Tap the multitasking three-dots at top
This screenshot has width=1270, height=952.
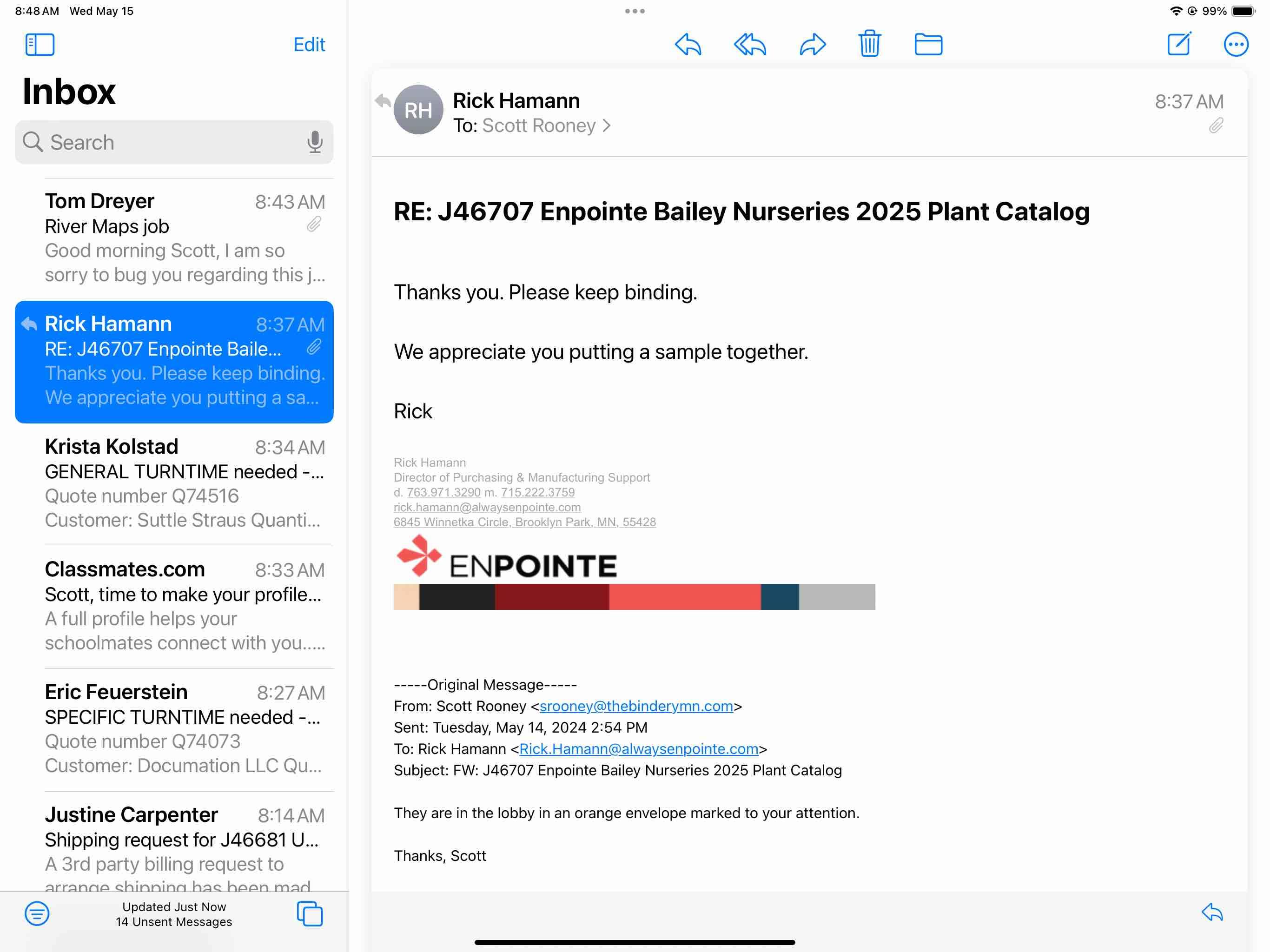(x=635, y=11)
